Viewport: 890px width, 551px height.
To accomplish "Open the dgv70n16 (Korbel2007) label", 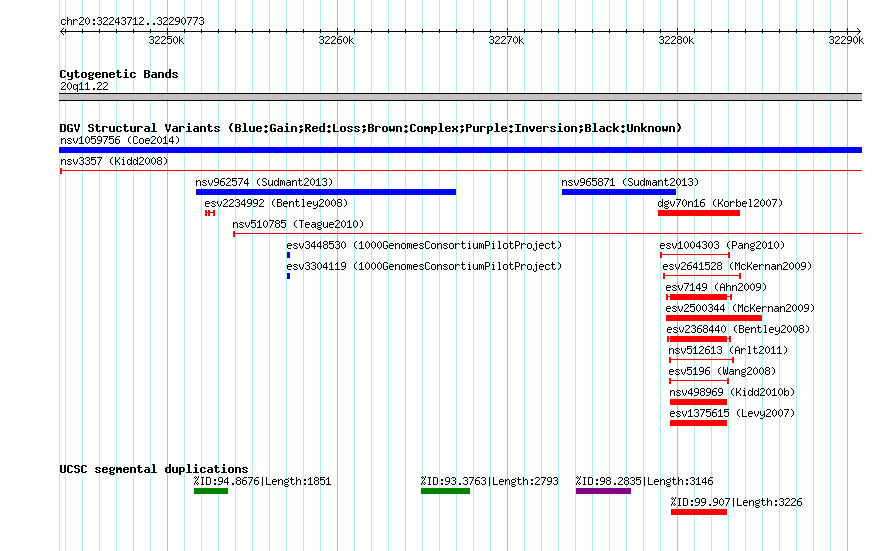I will pos(720,203).
